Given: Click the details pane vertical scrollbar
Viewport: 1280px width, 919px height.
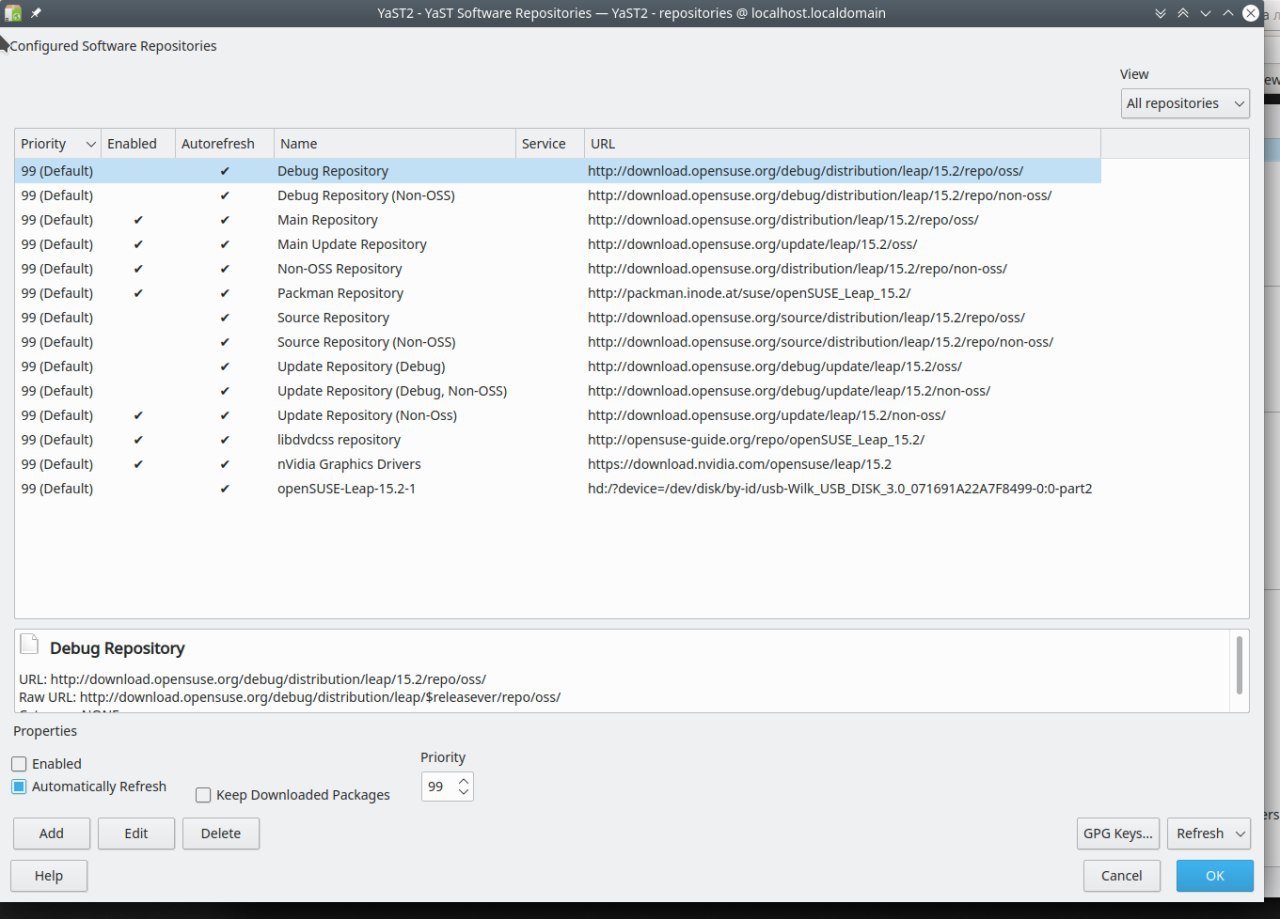Looking at the screenshot, I should click(1240, 665).
